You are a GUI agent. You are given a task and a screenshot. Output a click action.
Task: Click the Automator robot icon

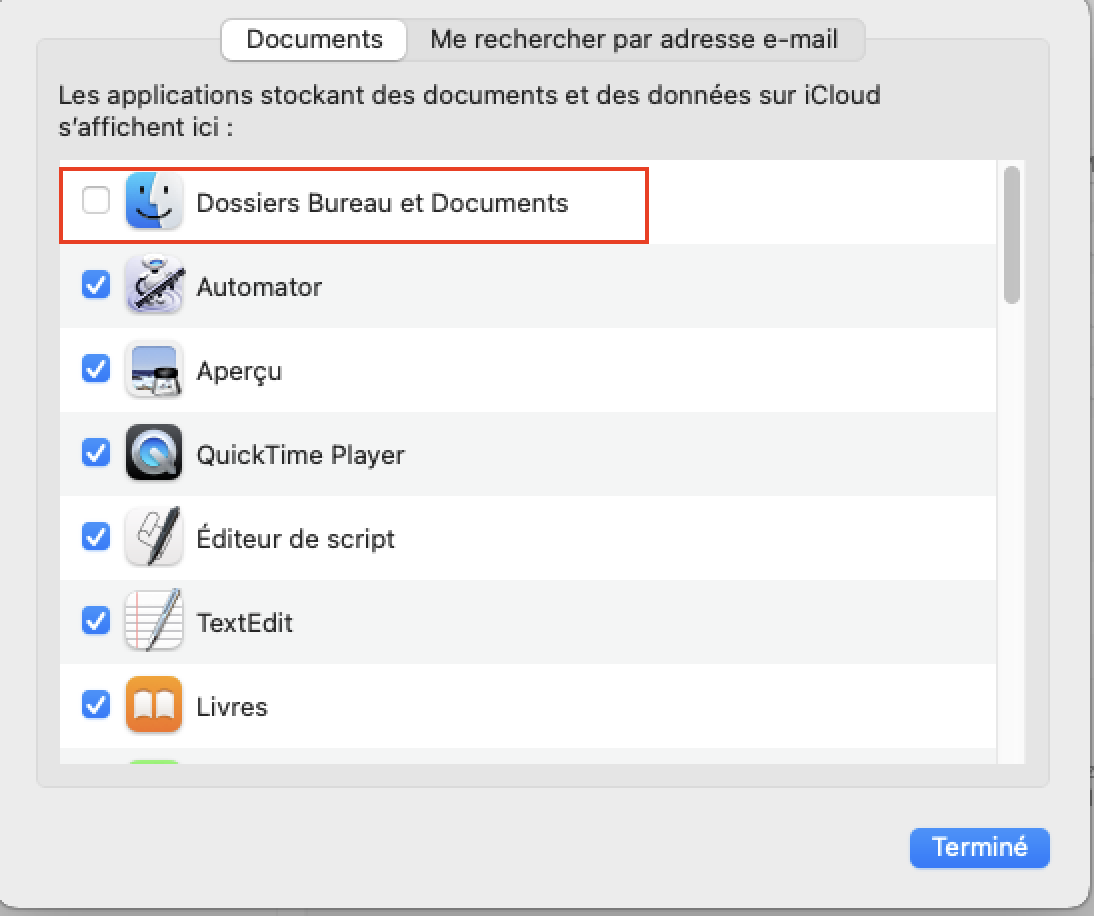pyautogui.click(x=154, y=285)
